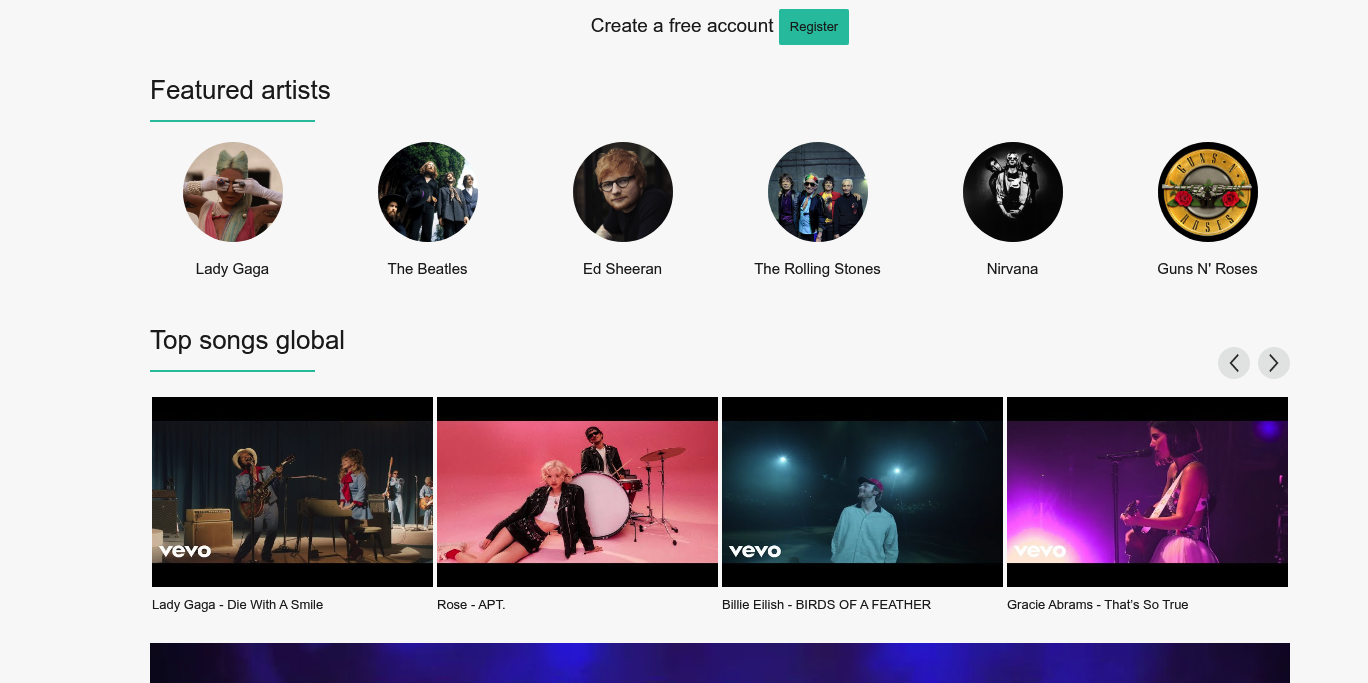
Task: Choose the Nirvana artist avatar
Action: point(1013,192)
